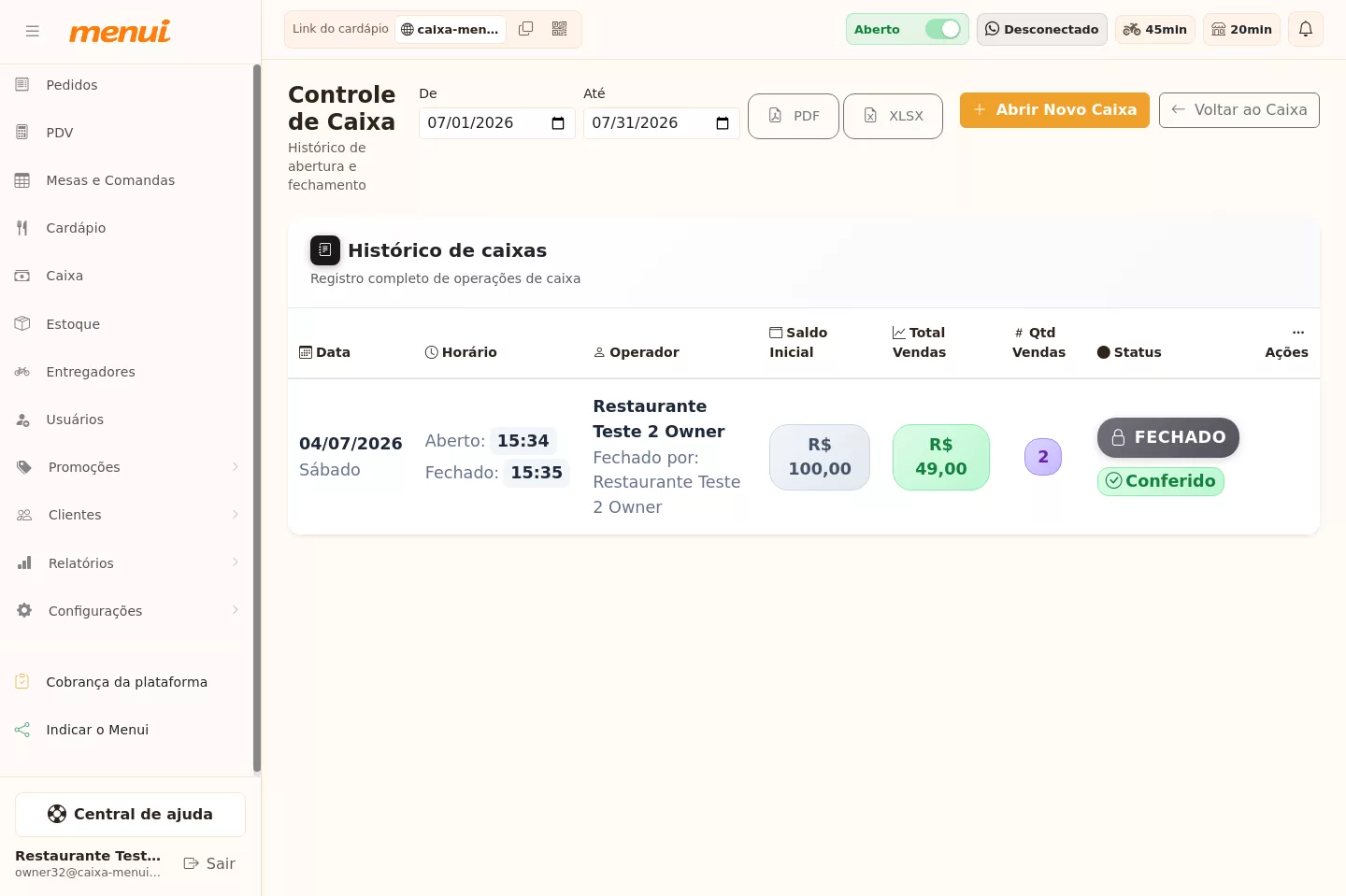Screen dimensions: 1346x896
Task: Click the sidebar scrollbar
Action: pyautogui.click(x=257, y=419)
